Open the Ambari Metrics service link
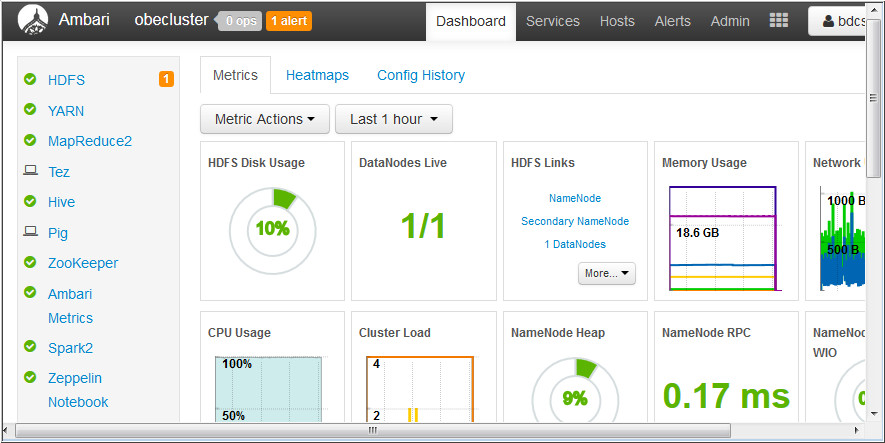 coord(70,306)
